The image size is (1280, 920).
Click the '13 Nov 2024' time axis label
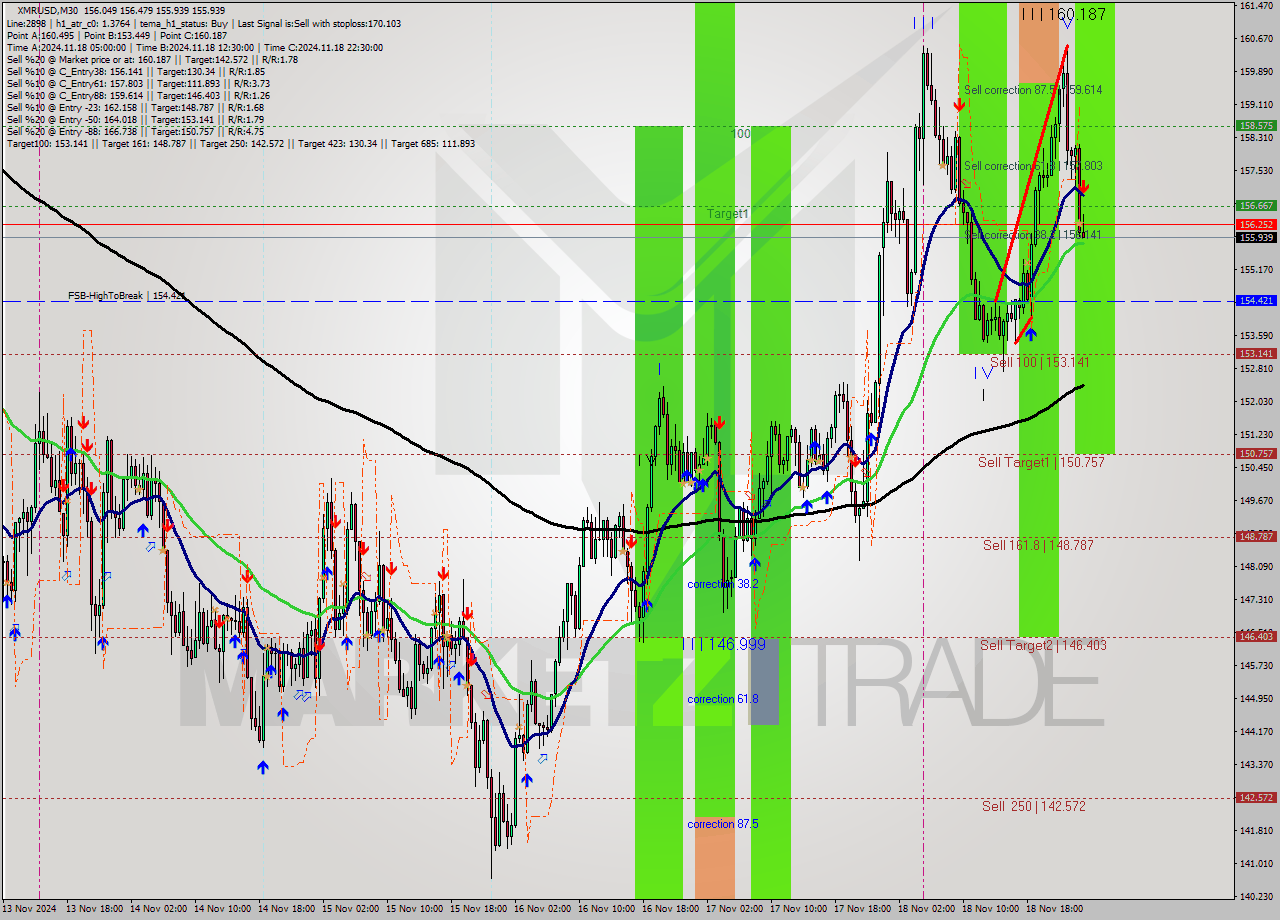[x=30, y=909]
